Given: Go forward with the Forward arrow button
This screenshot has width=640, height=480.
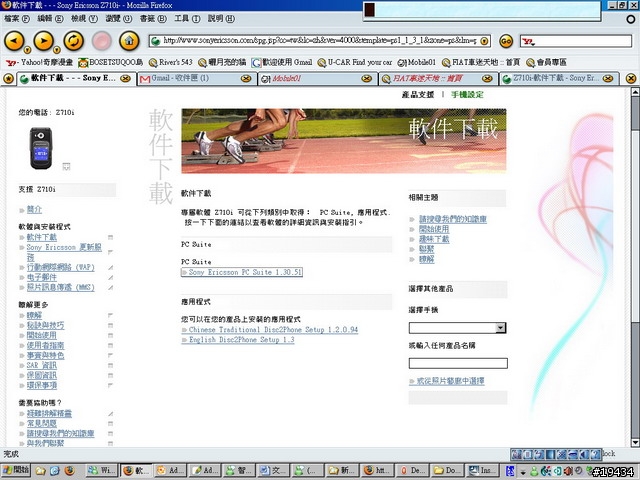Looking at the screenshot, I should click(x=43, y=40).
